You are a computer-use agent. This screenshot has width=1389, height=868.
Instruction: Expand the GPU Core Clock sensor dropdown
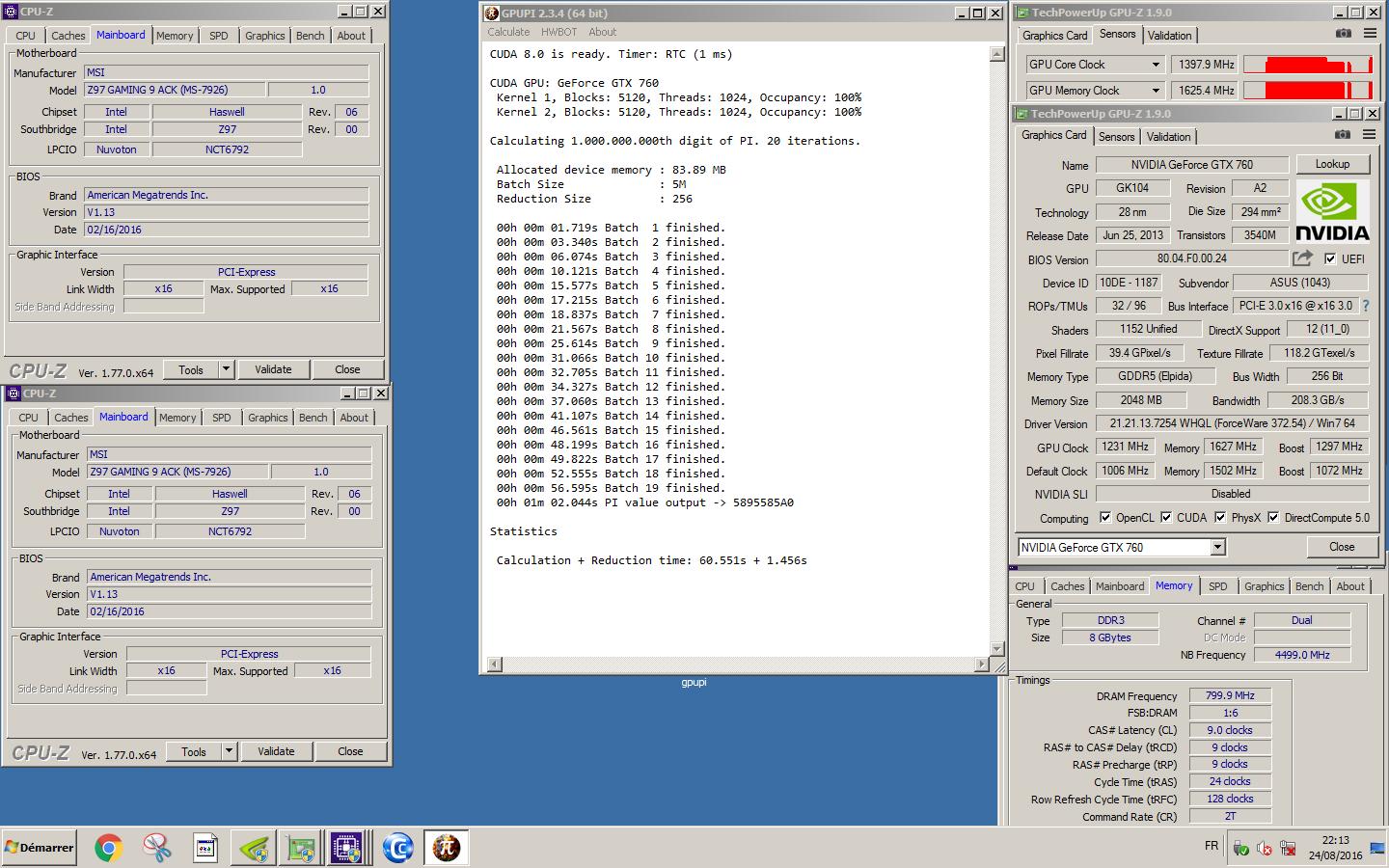(1156, 65)
